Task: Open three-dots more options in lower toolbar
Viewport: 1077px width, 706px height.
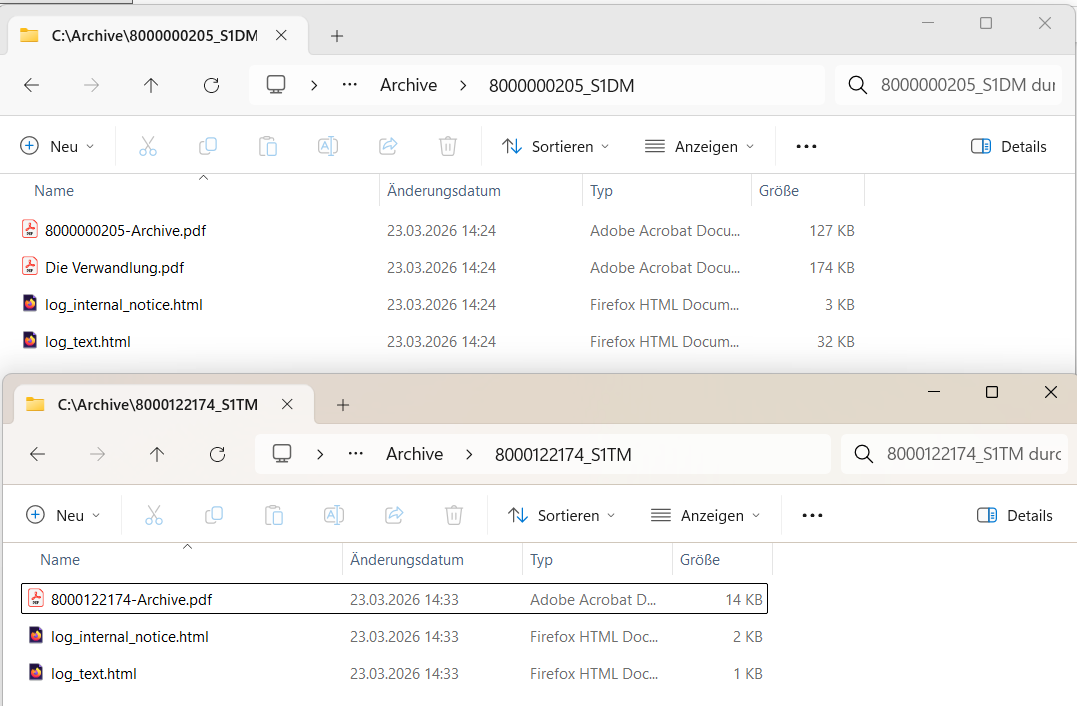Action: 812,516
